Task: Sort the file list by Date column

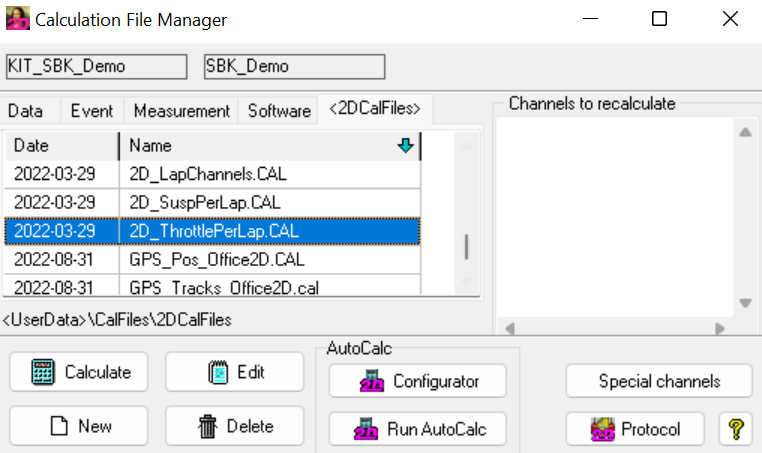Action: click(60, 146)
